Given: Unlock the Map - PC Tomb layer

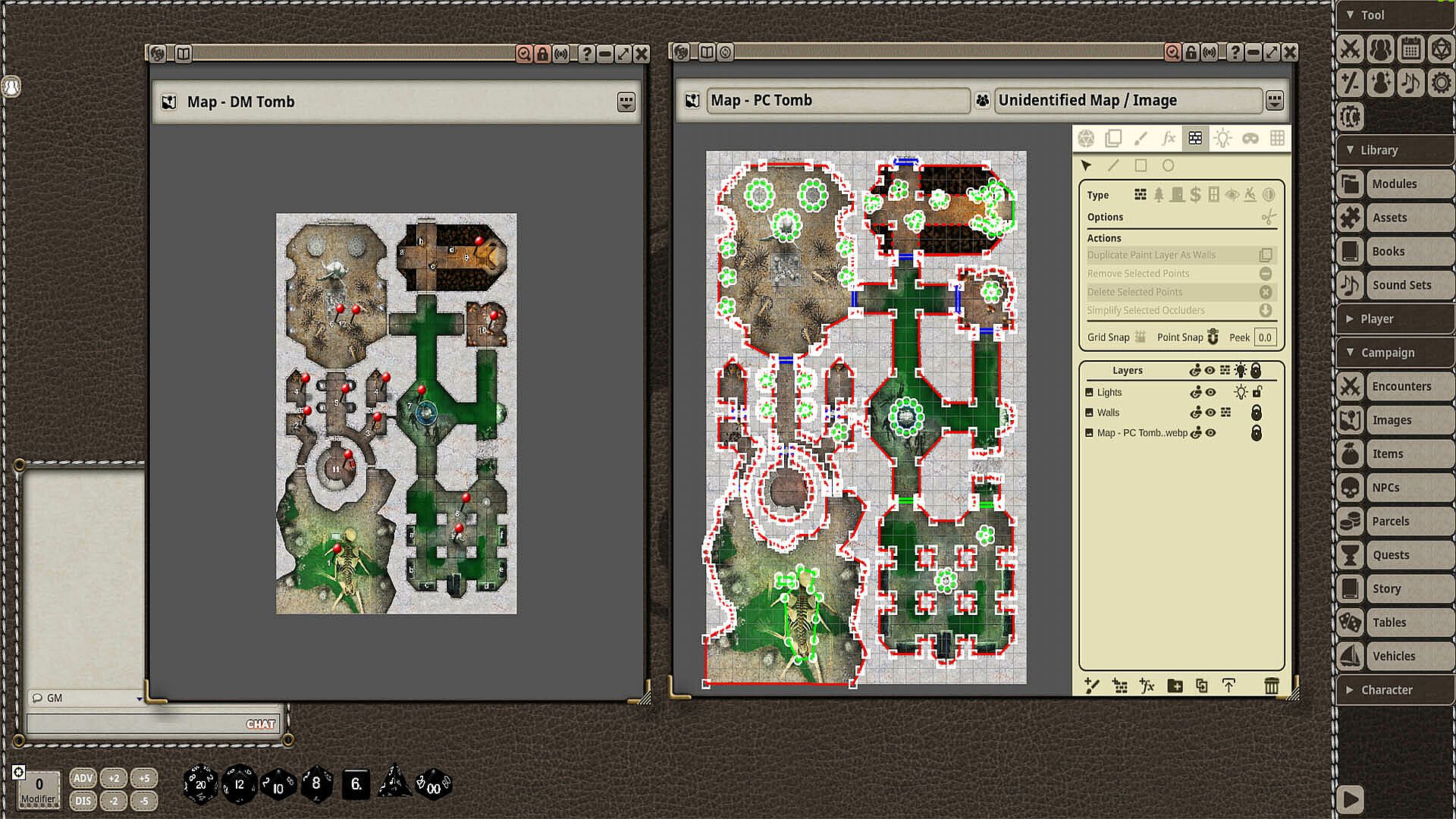Looking at the screenshot, I should click(x=1257, y=433).
